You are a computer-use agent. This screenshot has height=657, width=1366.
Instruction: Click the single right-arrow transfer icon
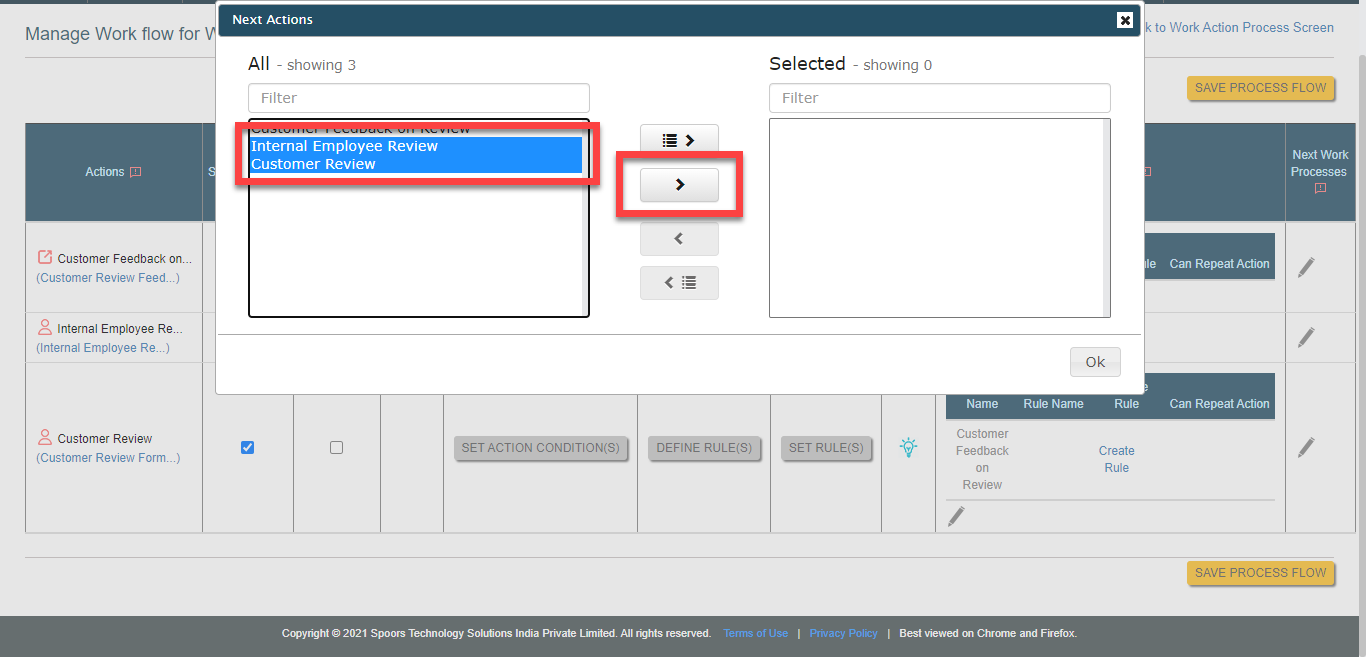point(679,185)
